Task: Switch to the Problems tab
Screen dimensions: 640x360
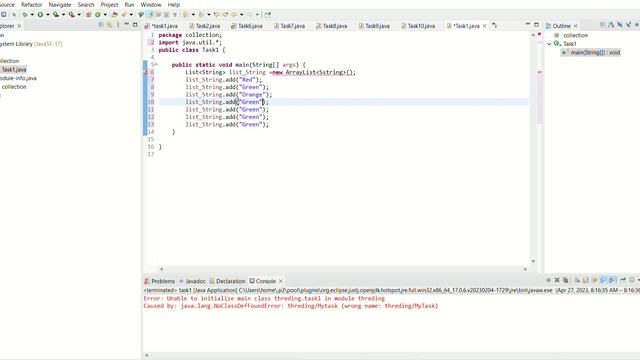Action: (160, 281)
